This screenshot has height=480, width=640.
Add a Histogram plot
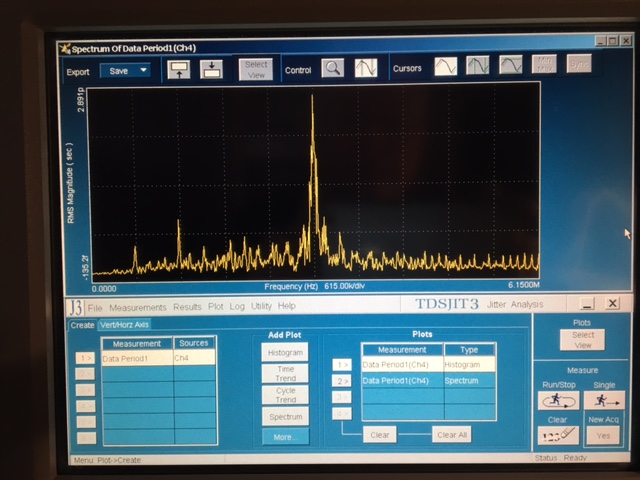(285, 353)
